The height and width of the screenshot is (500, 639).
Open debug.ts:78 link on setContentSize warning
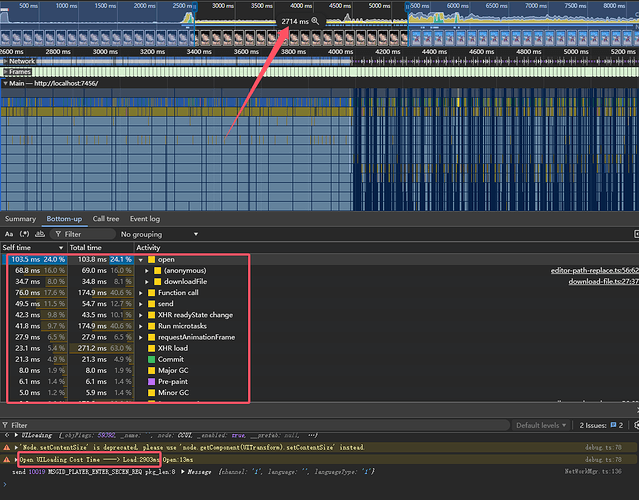[603, 447]
